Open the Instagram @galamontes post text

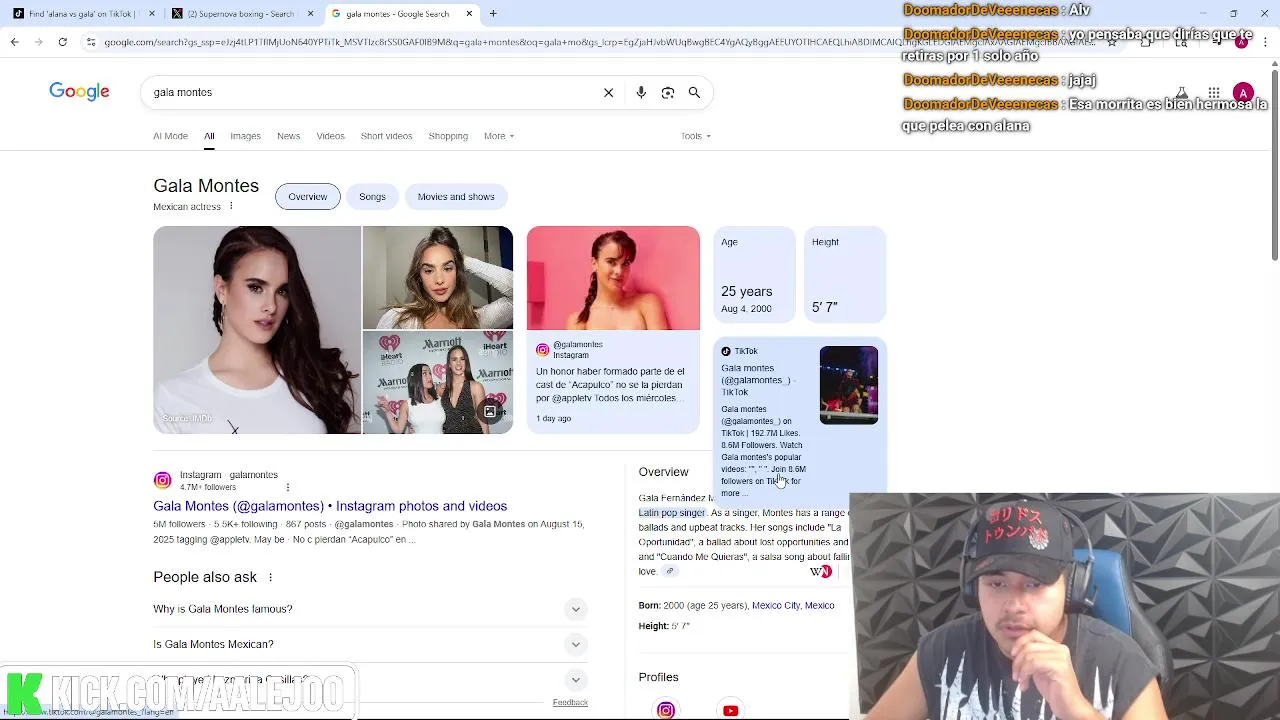click(610, 384)
